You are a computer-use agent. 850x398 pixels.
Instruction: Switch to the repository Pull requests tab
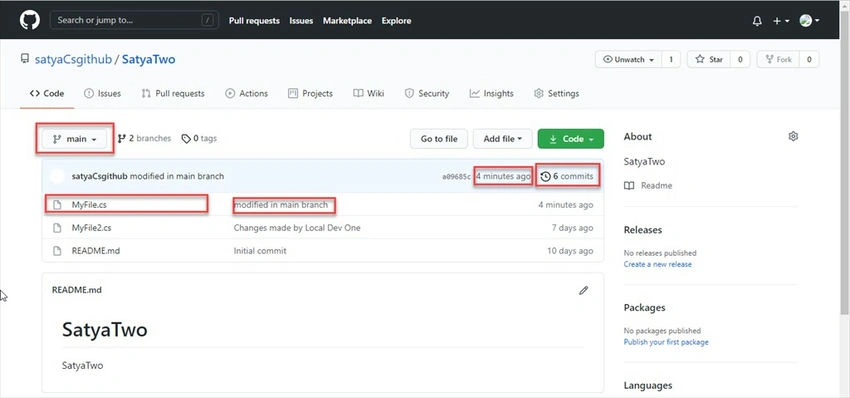click(173, 93)
